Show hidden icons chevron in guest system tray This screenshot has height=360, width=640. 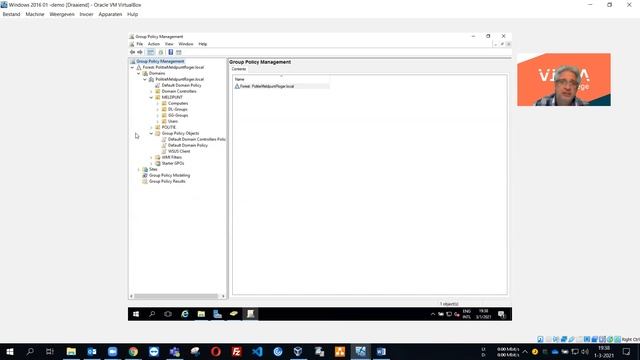point(433,314)
